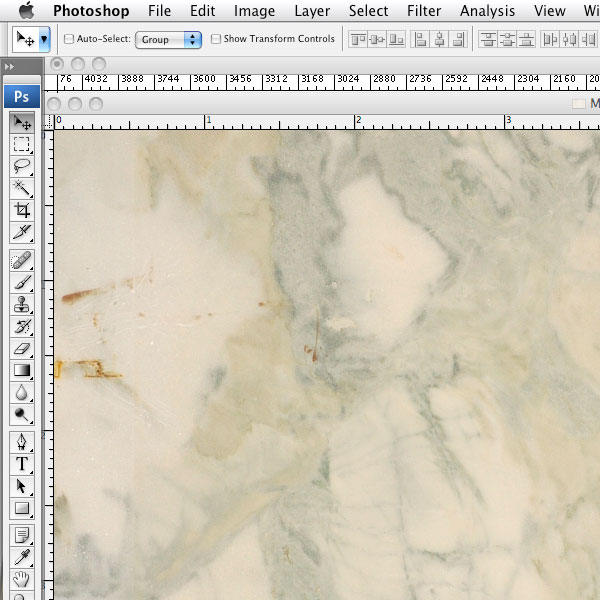Expand the toolbox using double-arrow button

9,66
